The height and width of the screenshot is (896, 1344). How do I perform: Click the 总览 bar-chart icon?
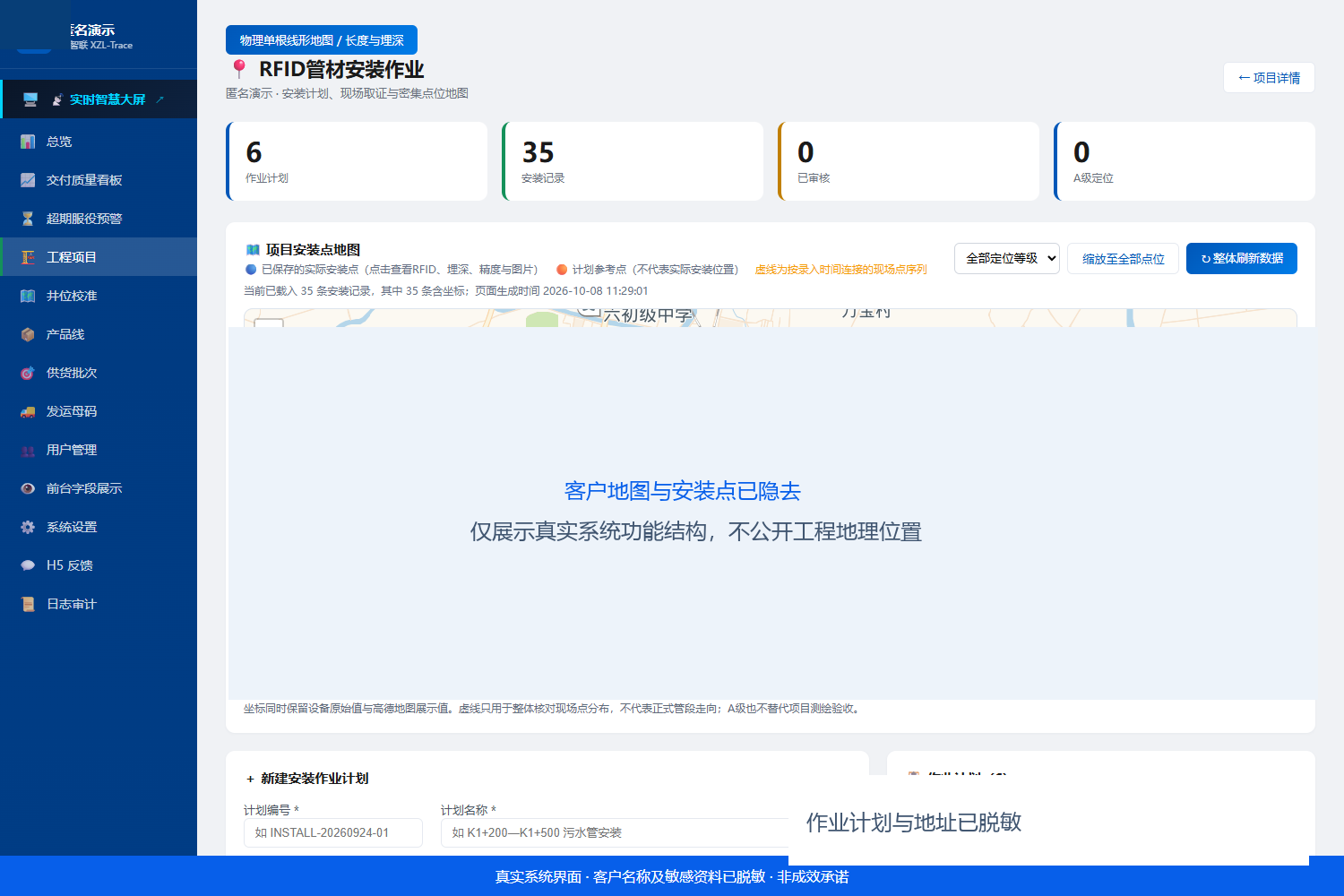[28, 142]
